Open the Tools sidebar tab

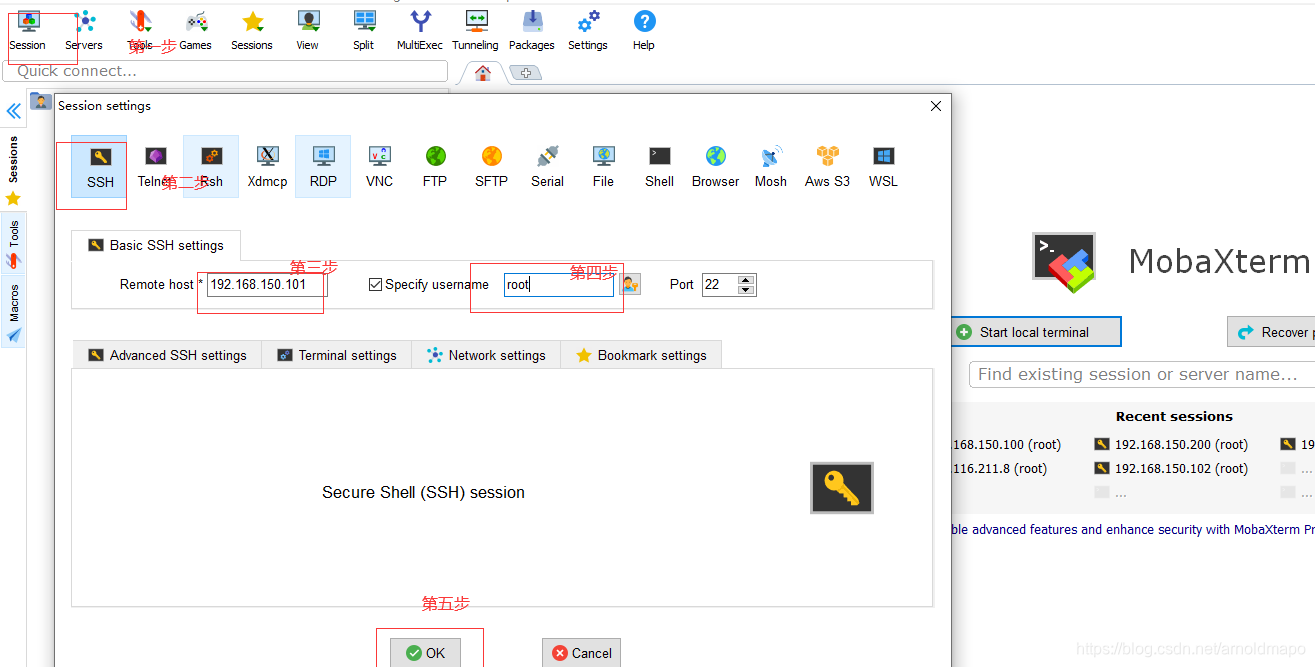coord(13,244)
